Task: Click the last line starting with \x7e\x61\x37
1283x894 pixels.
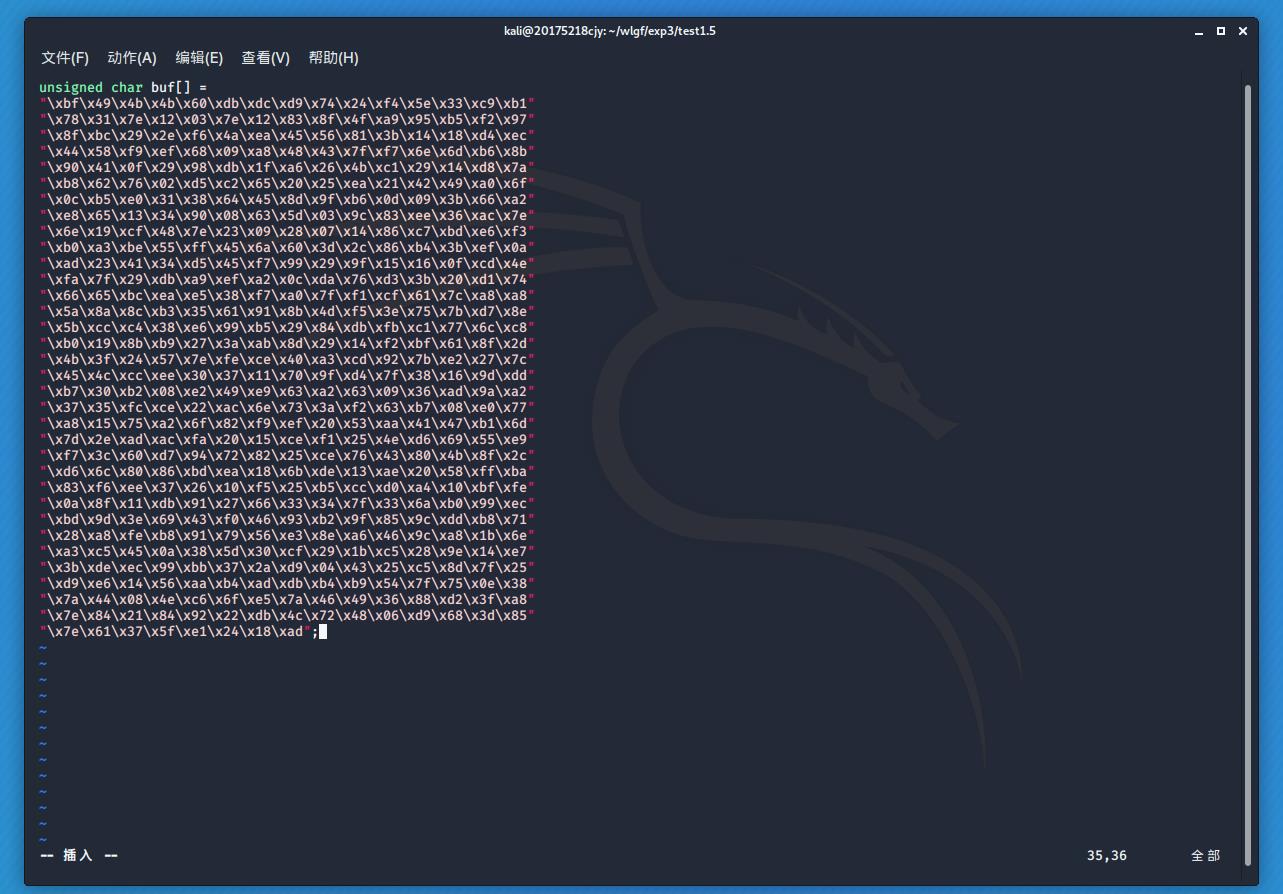Action: click(180, 632)
